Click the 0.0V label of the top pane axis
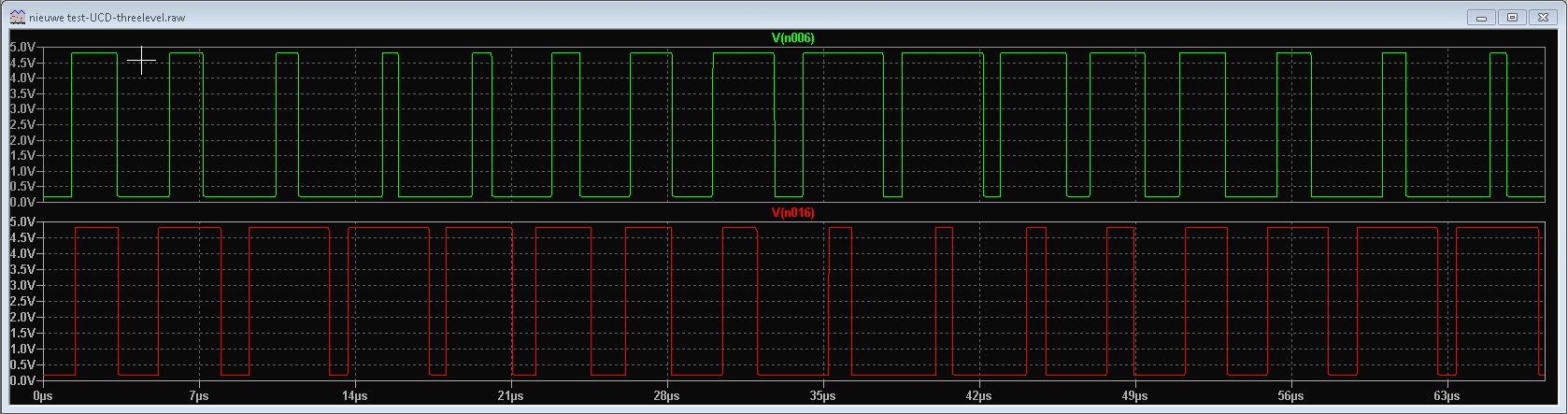 tap(22, 202)
